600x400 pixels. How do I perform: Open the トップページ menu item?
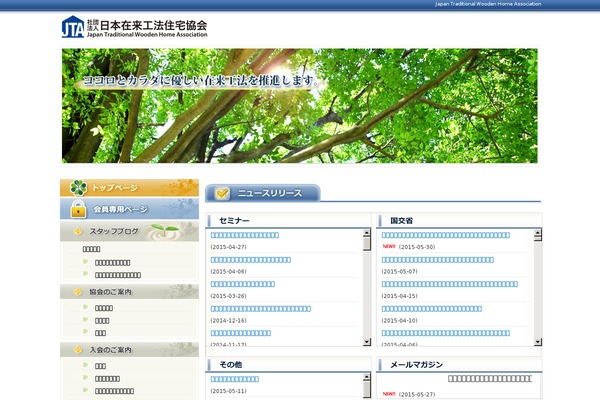[x=129, y=188]
